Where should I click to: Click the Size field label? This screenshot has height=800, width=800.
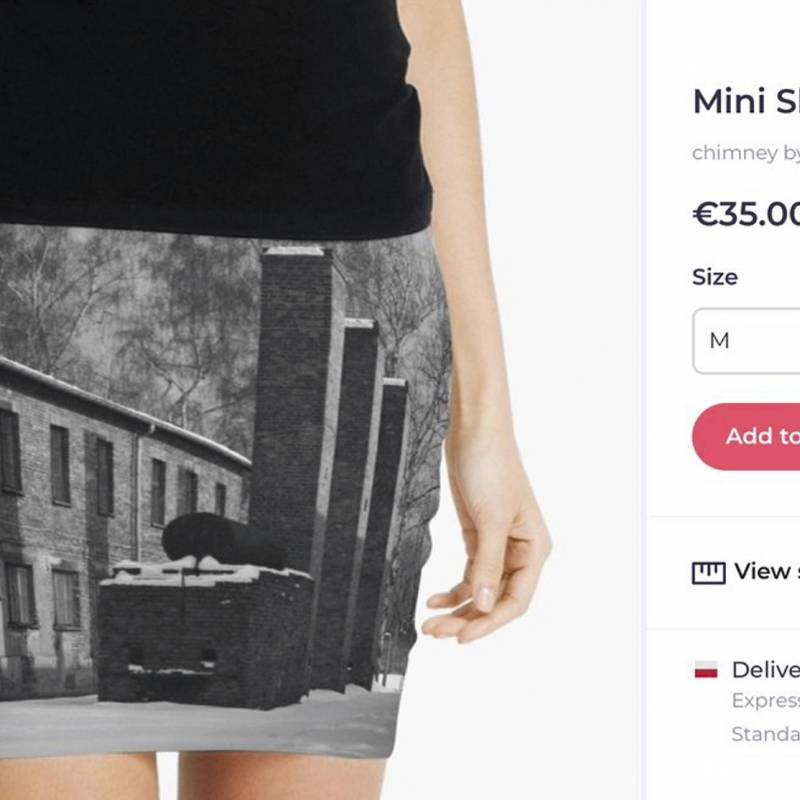(715, 277)
